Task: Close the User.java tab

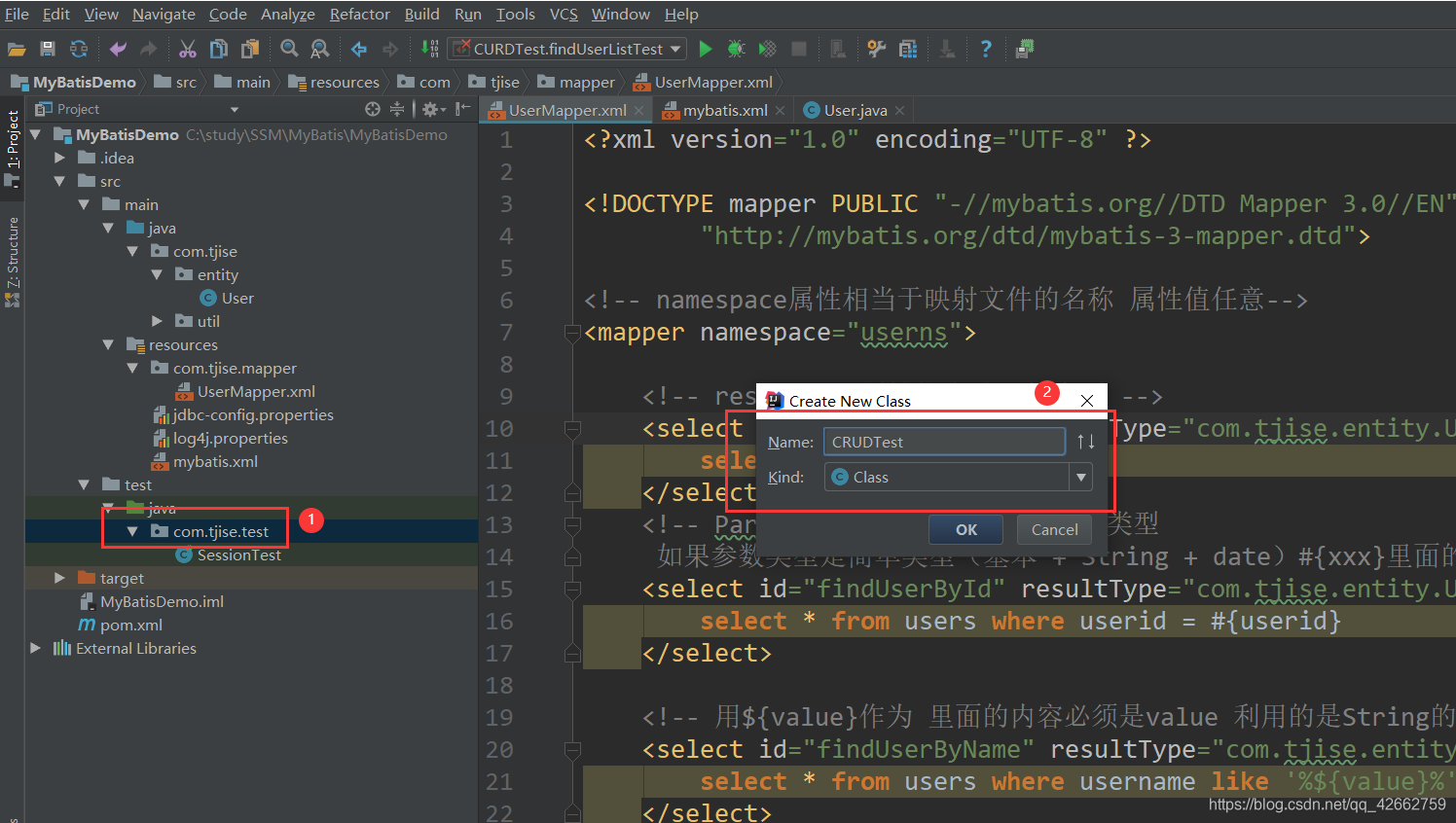Action: [899, 111]
